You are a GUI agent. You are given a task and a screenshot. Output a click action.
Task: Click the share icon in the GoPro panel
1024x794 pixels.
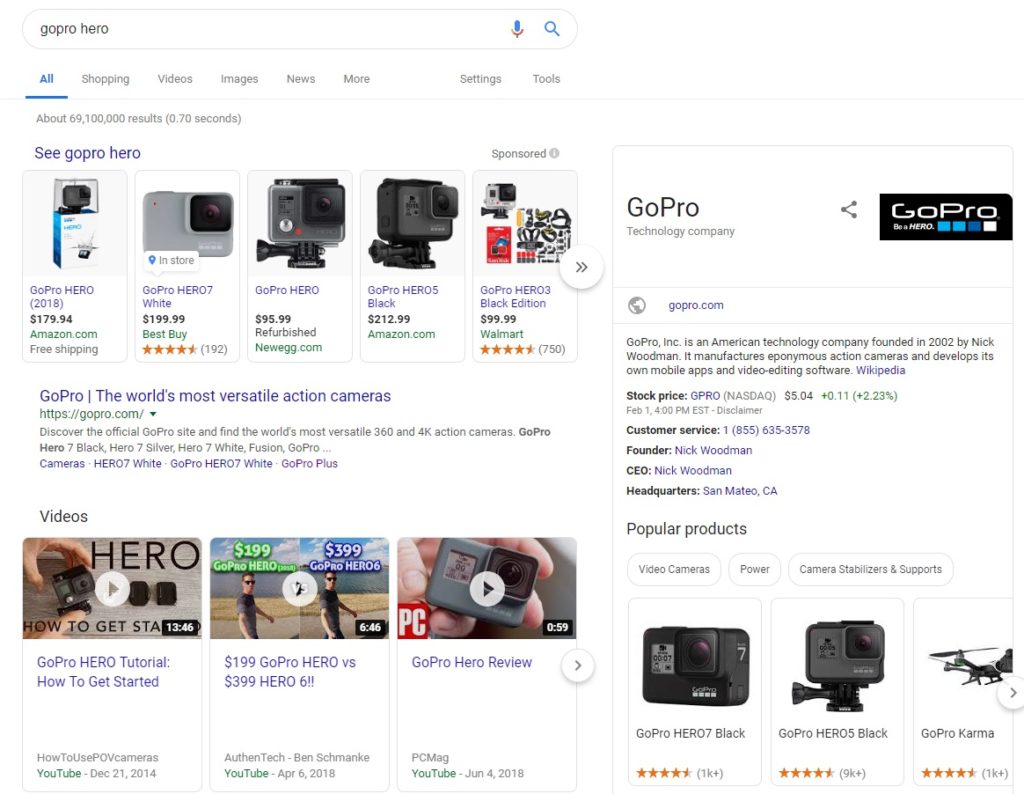[849, 210]
